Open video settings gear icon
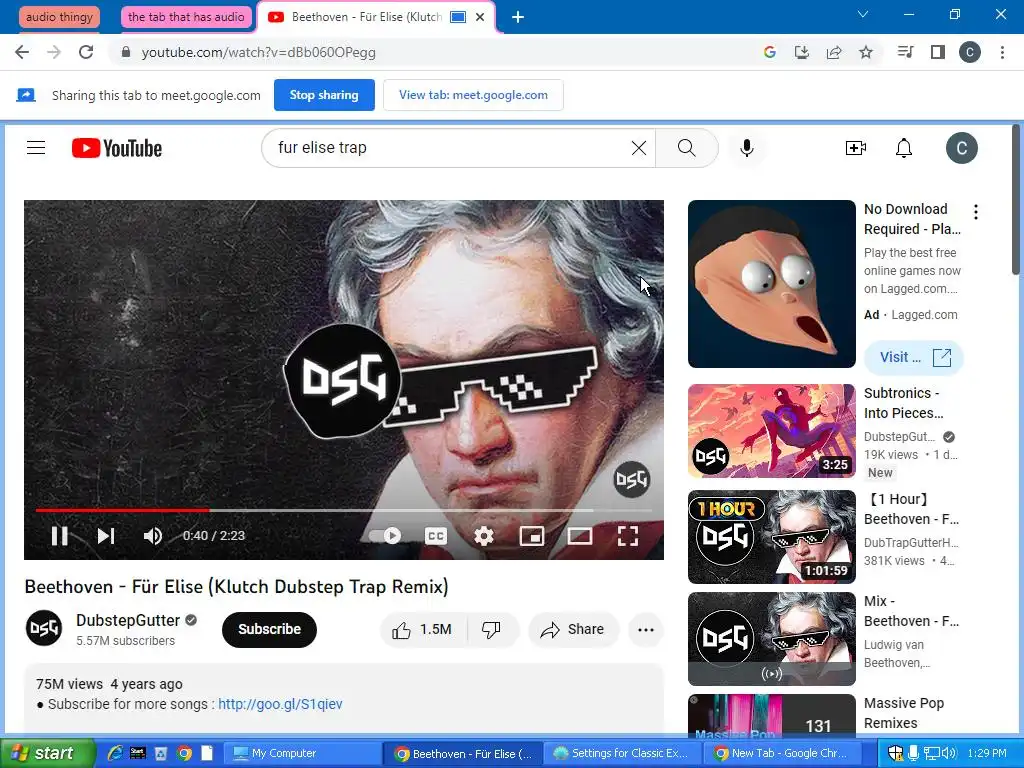This screenshot has height=768, width=1024. (x=484, y=536)
